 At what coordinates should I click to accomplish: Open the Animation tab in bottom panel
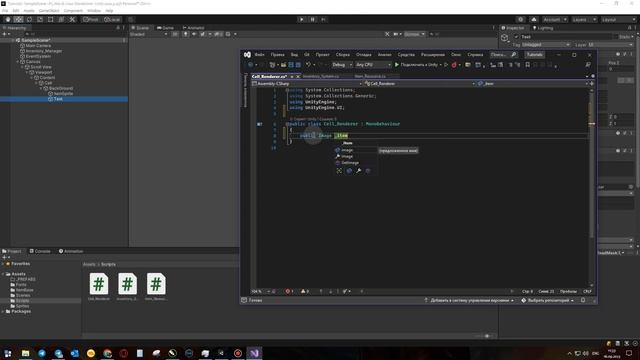pyautogui.click(x=71, y=251)
